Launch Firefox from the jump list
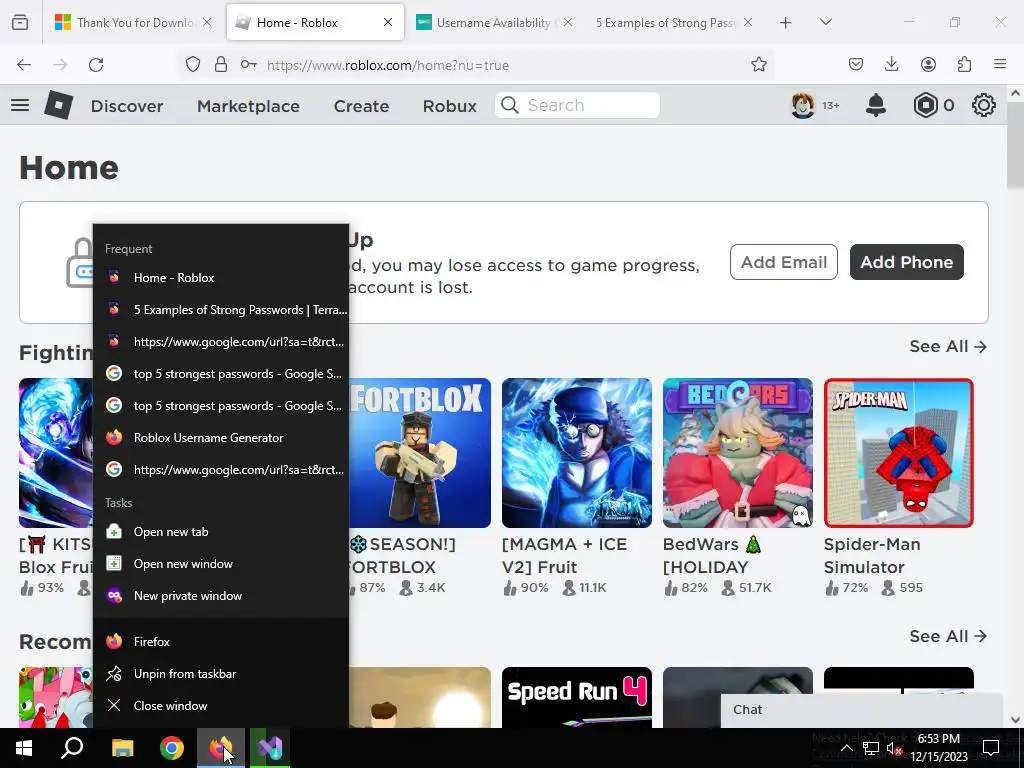This screenshot has width=1024, height=768. coord(221,641)
